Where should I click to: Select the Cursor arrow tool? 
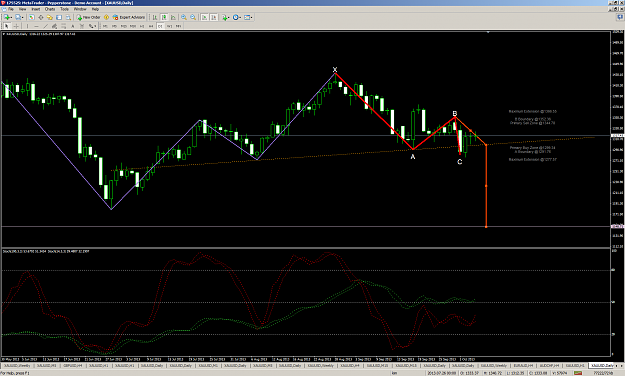click(6, 26)
